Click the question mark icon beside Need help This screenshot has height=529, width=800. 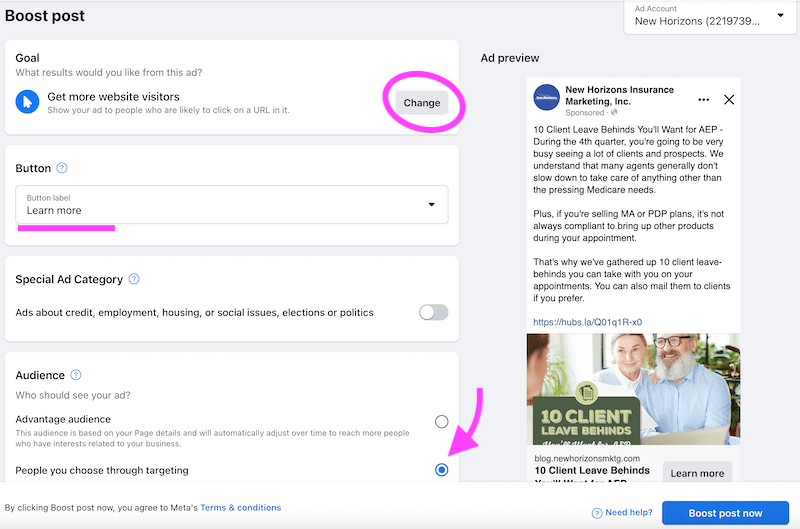click(x=596, y=513)
